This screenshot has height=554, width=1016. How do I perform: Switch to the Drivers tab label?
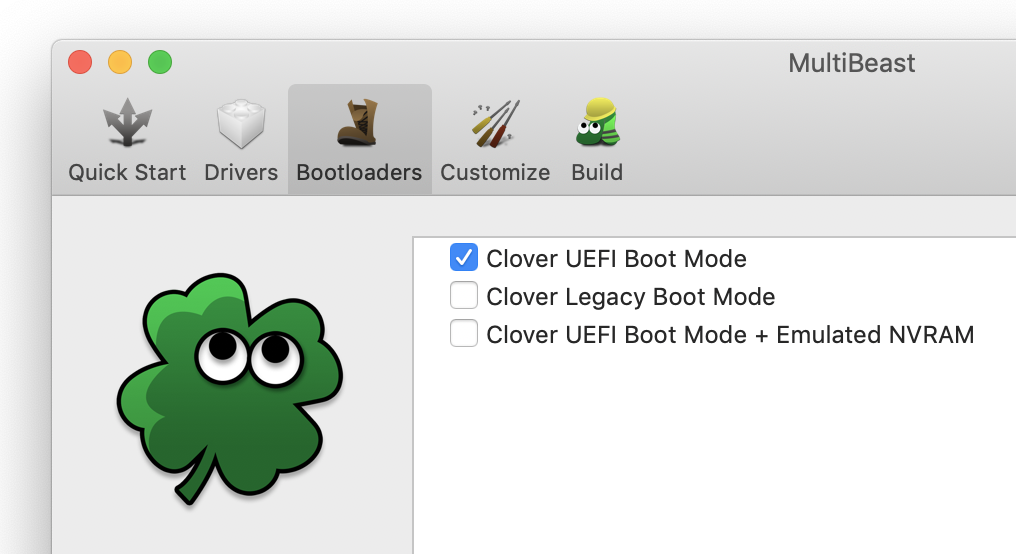click(x=241, y=172)
